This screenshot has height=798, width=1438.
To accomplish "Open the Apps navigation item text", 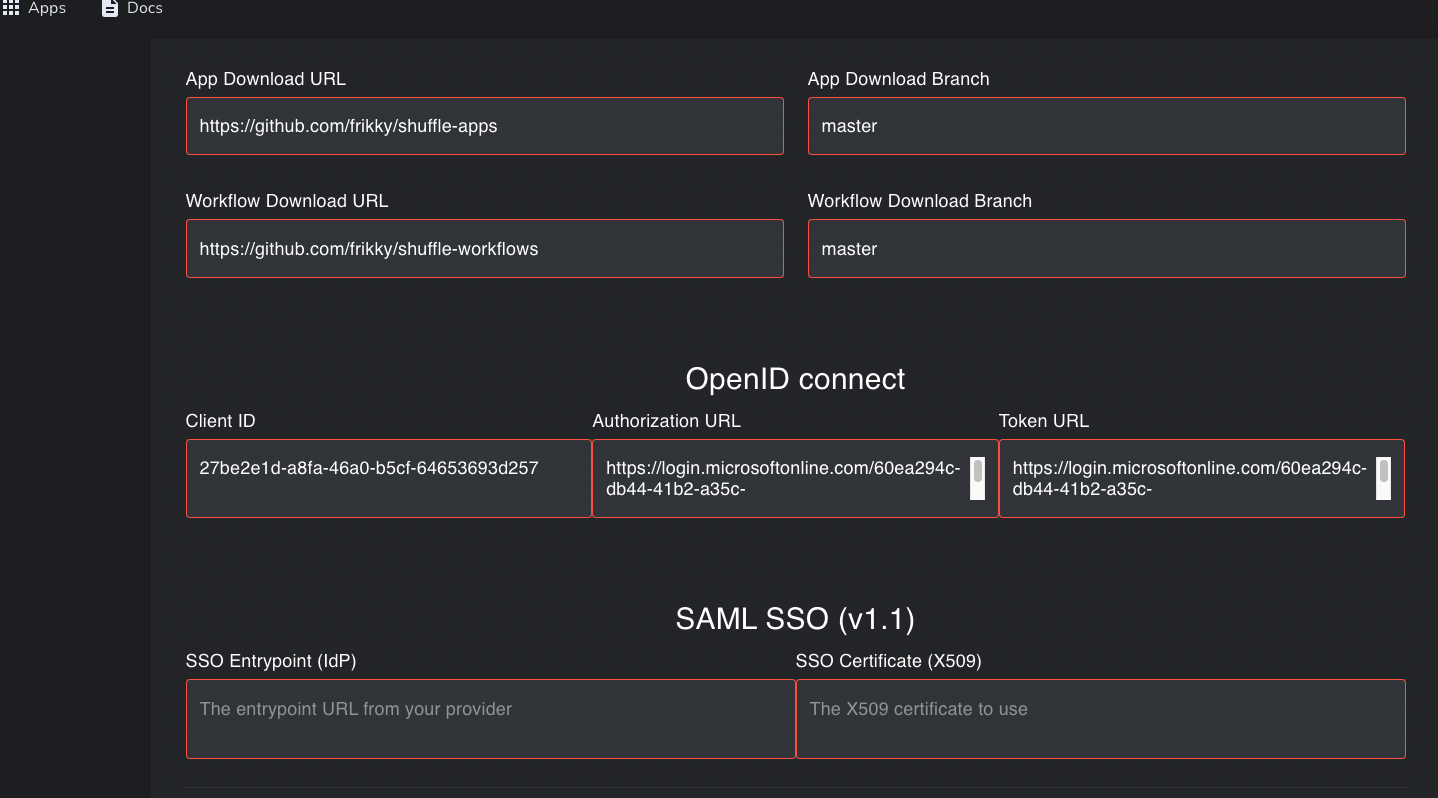I will pyautogui.click(x=47, y=8).
